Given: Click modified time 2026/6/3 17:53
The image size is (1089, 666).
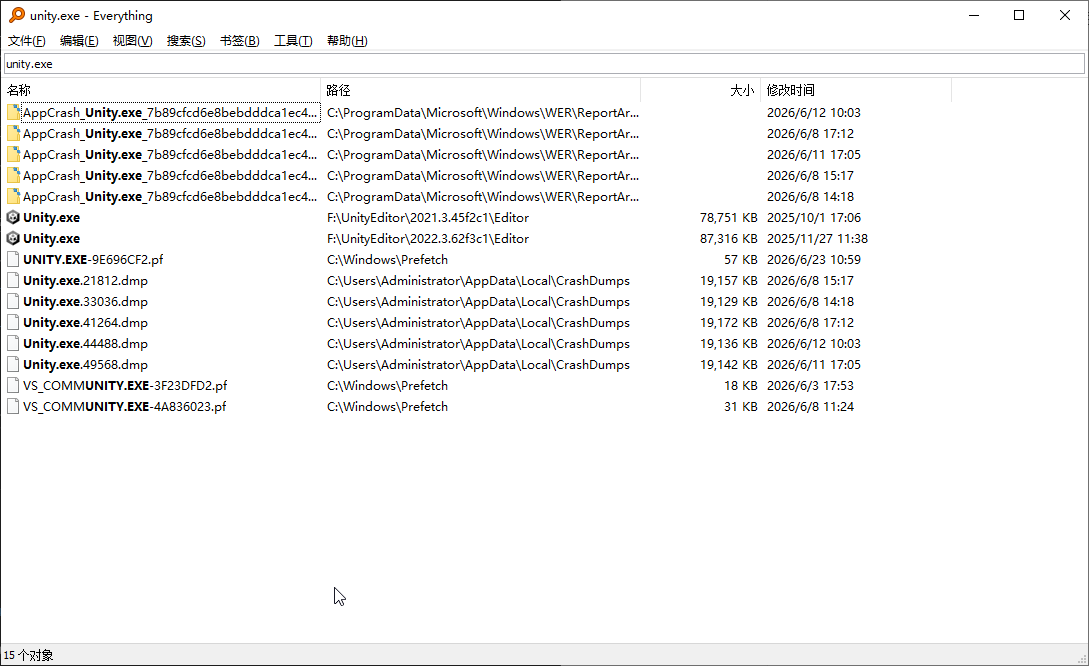Looking at the screenshot, I should [810, 385].
